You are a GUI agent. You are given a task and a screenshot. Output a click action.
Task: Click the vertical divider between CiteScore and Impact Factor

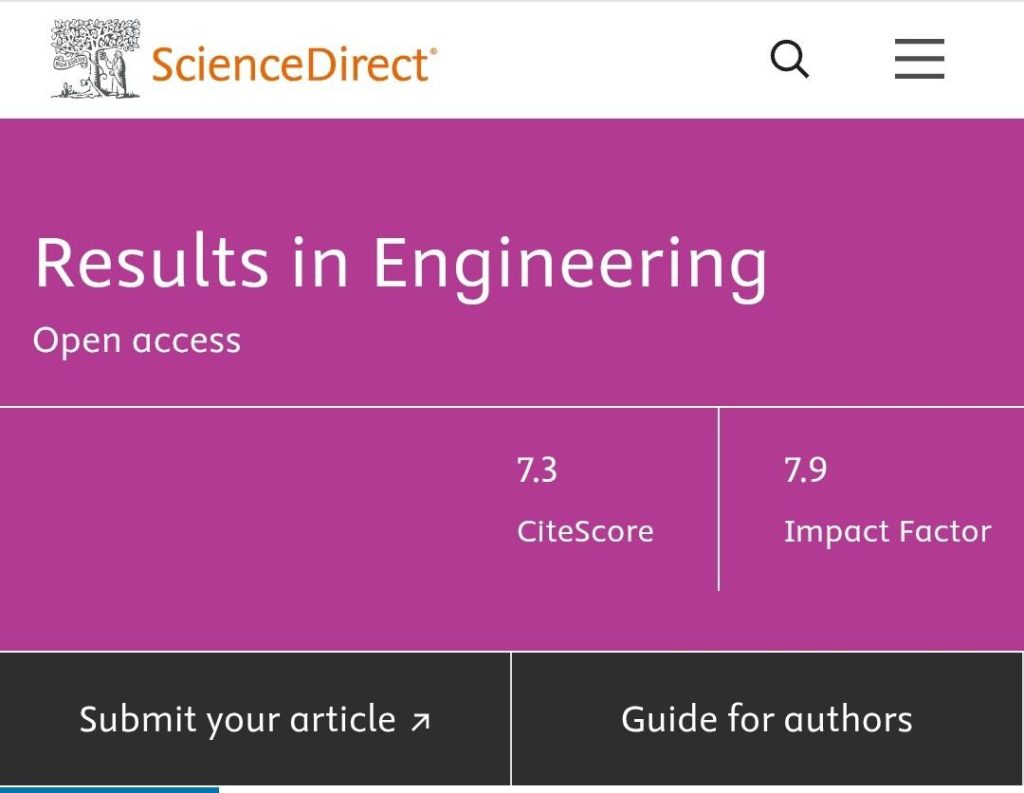coord(718,500)
